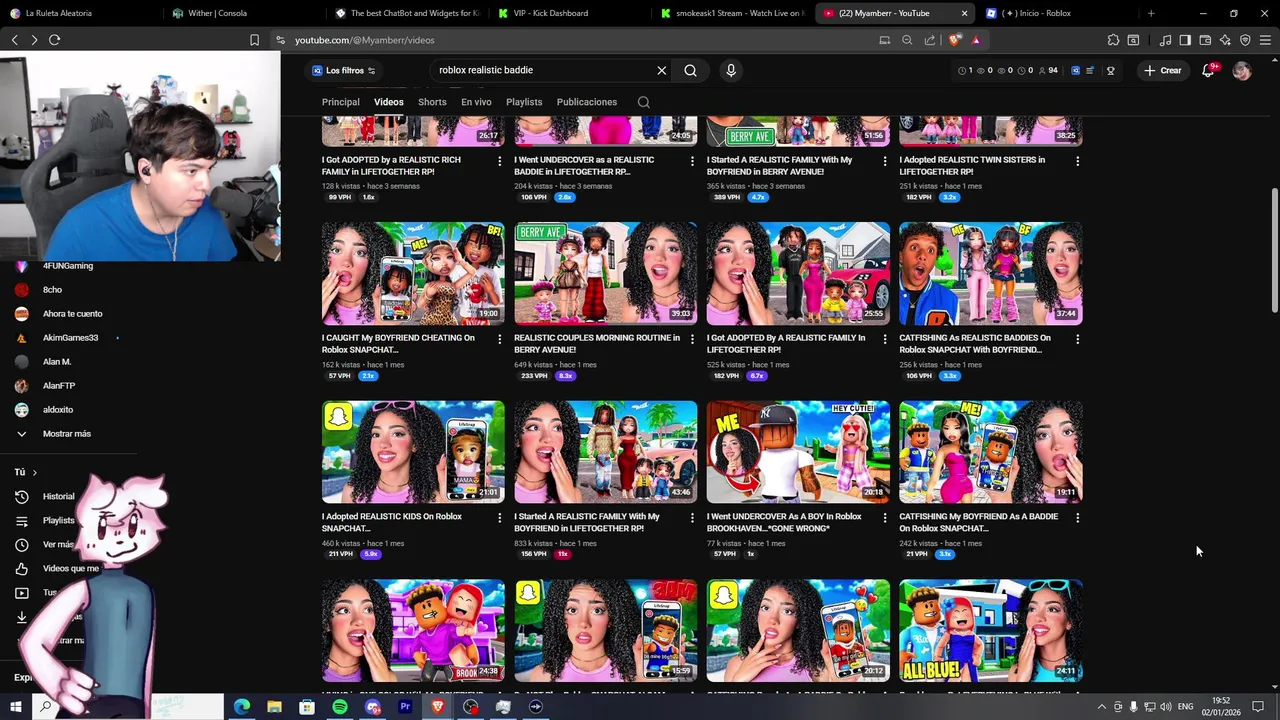Expand the Tú section chevron
Image resolution: width=1280 pixels, height=720 pixels.
[x=34, y=472]
